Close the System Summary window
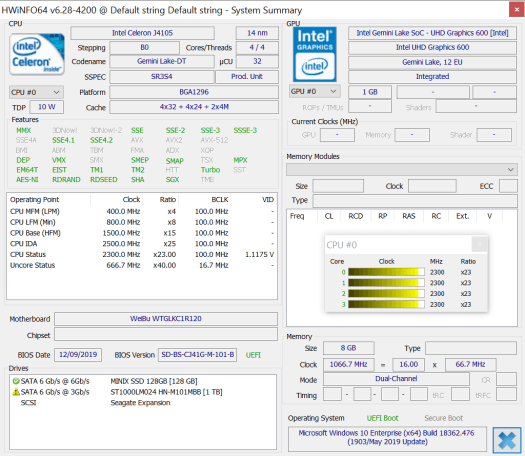The width and height of the screenshot is (525, 456). [x=517, y=10]
